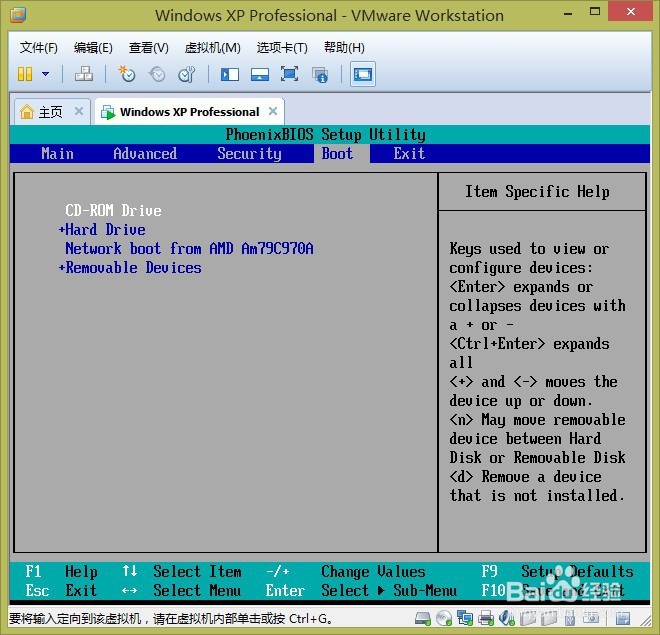Viewport: 660px width, 635px height.
Task: Select the Main BIOS menu
Action: point(58,154)
